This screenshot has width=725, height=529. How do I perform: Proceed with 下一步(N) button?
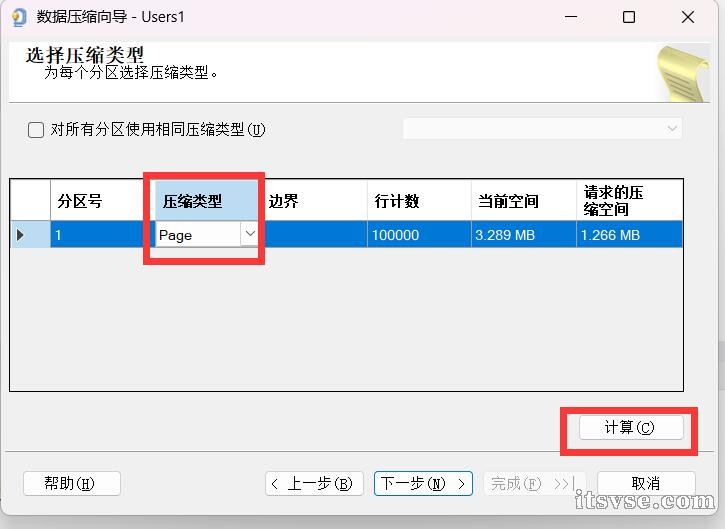[x=423, y=484]
